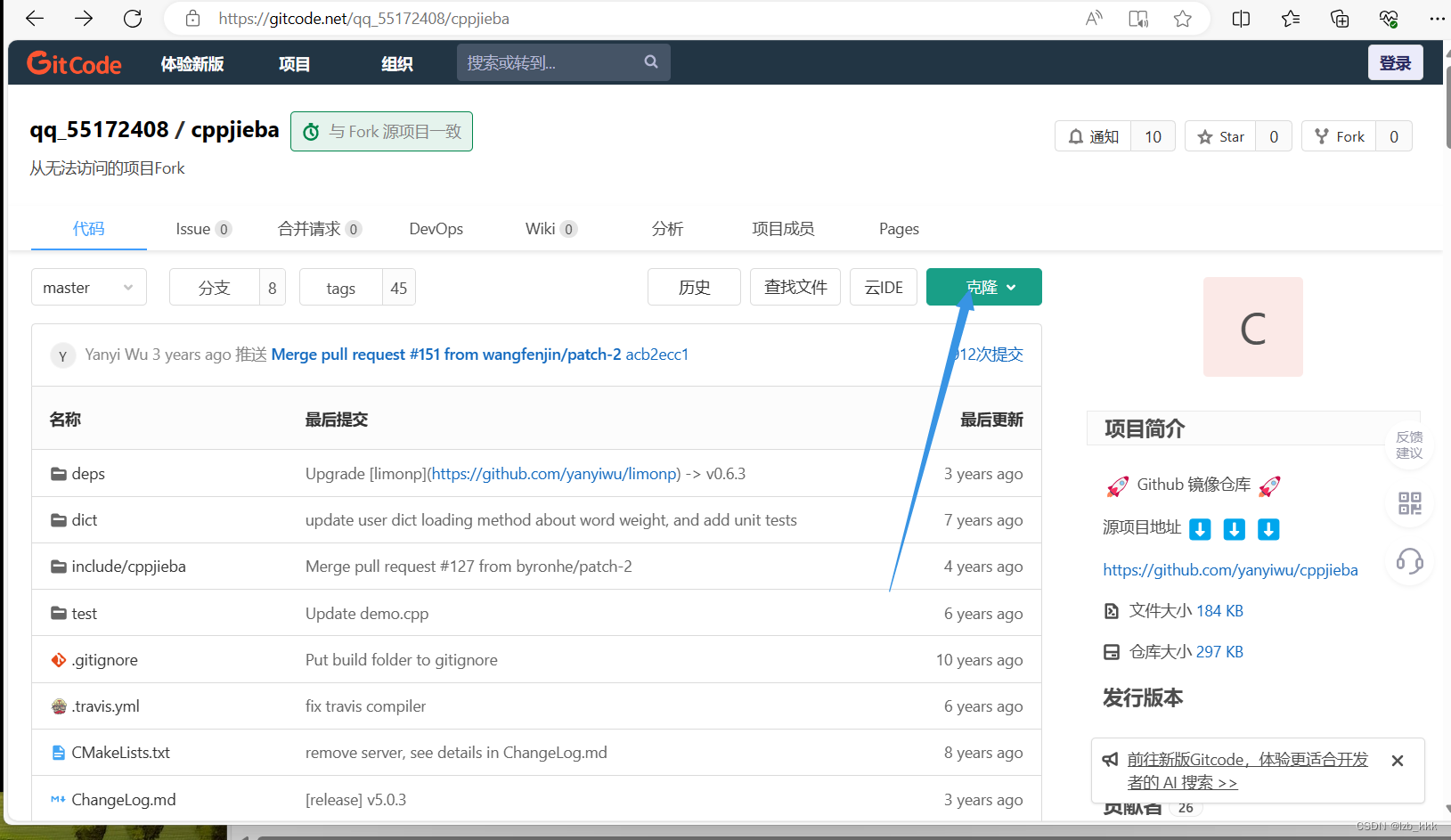Open the Projects menu in navbar
Image resolution: width=1451 pixels, height=840 pixels.
295,63
